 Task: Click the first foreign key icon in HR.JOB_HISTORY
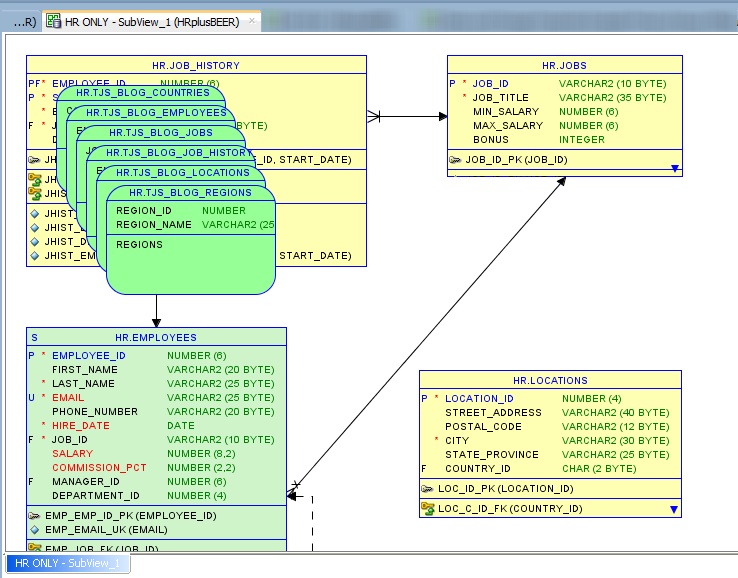(34, 179)
